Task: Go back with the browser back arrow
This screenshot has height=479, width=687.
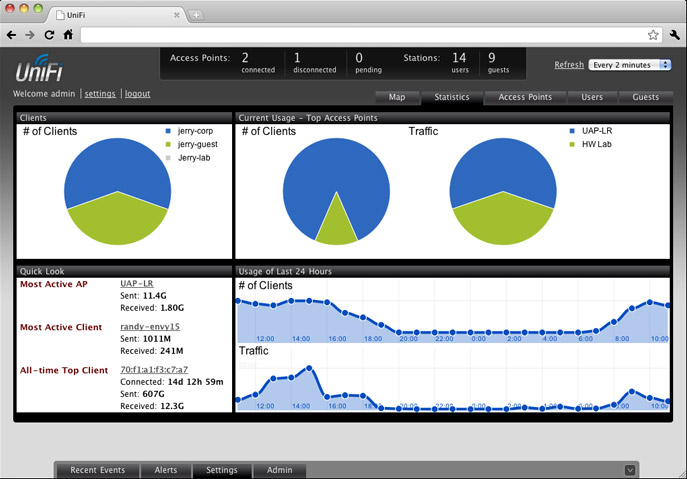Action: tap(11, 35)
